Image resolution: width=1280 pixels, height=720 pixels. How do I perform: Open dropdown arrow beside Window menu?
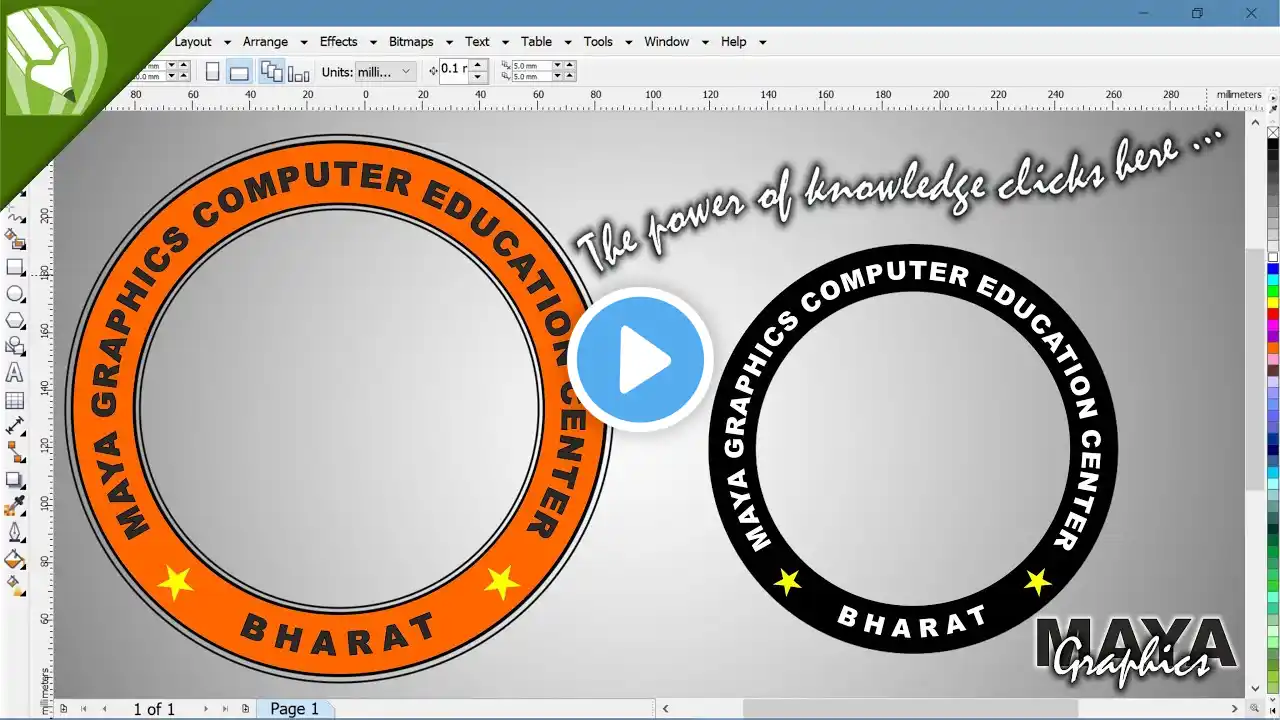click(x=705, y=42)
